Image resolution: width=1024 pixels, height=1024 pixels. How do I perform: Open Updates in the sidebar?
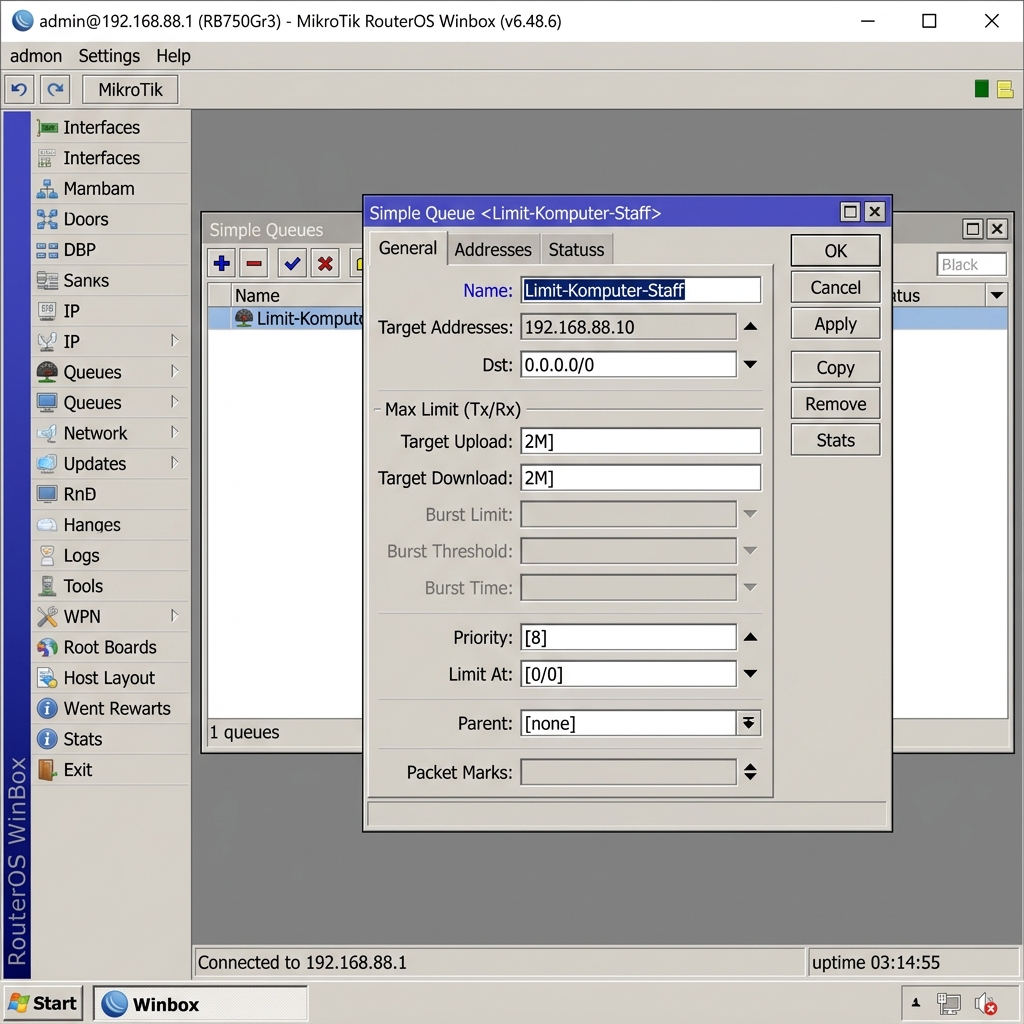pos(110,464)
